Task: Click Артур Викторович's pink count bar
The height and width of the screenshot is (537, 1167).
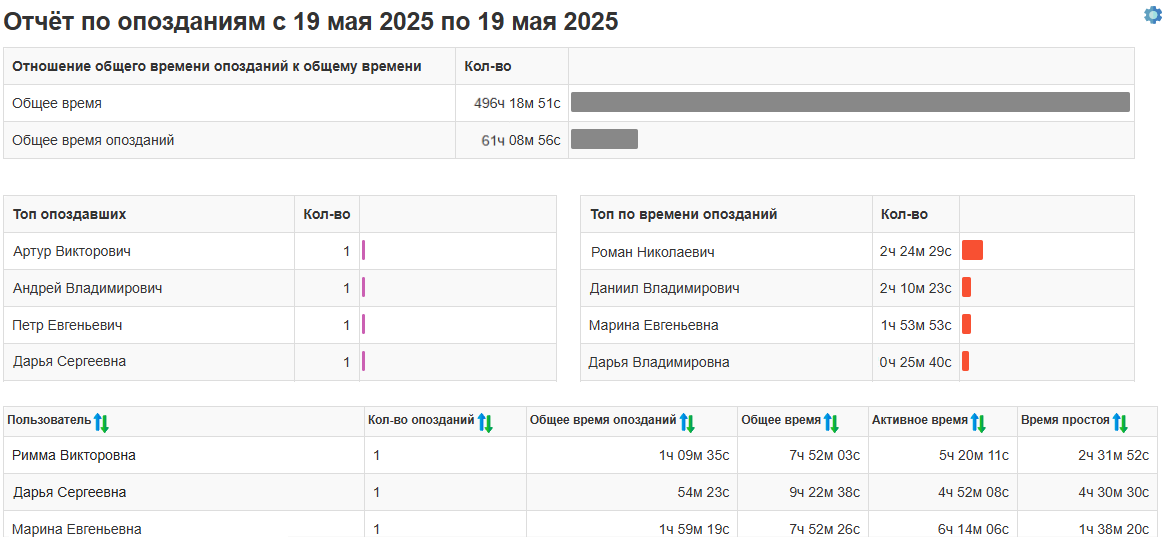Action: pyautogui.click(x=364, y=250)
